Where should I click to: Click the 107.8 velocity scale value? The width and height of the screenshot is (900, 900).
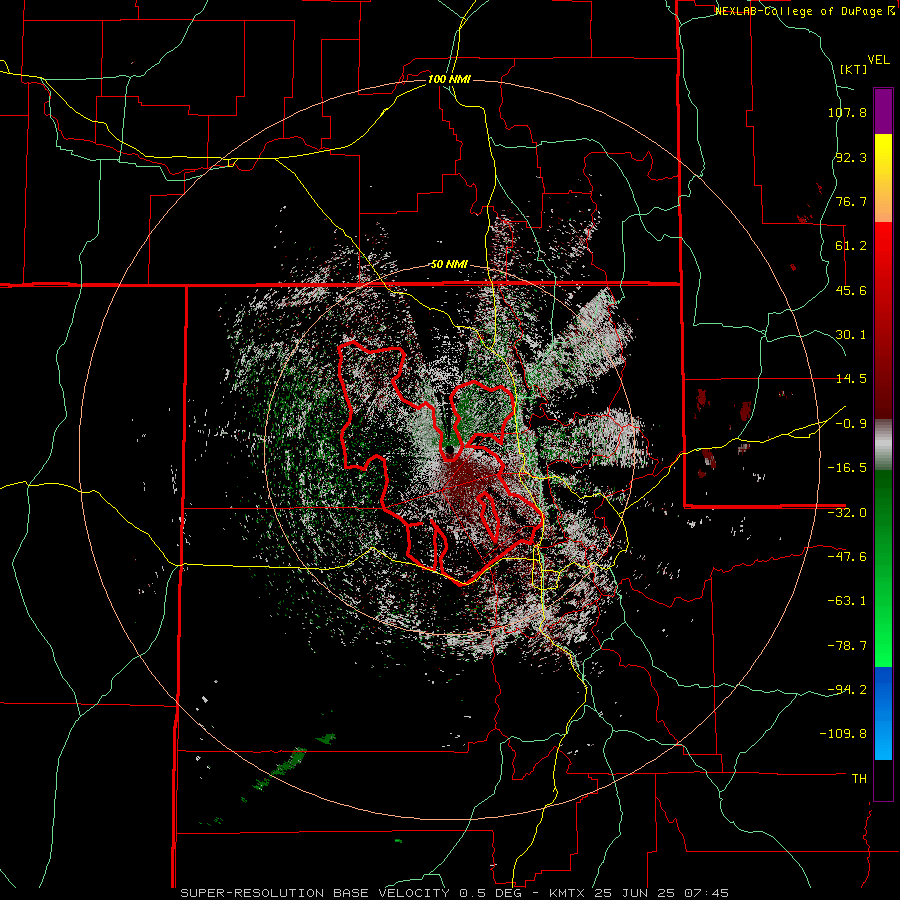(x=847, y=112)
